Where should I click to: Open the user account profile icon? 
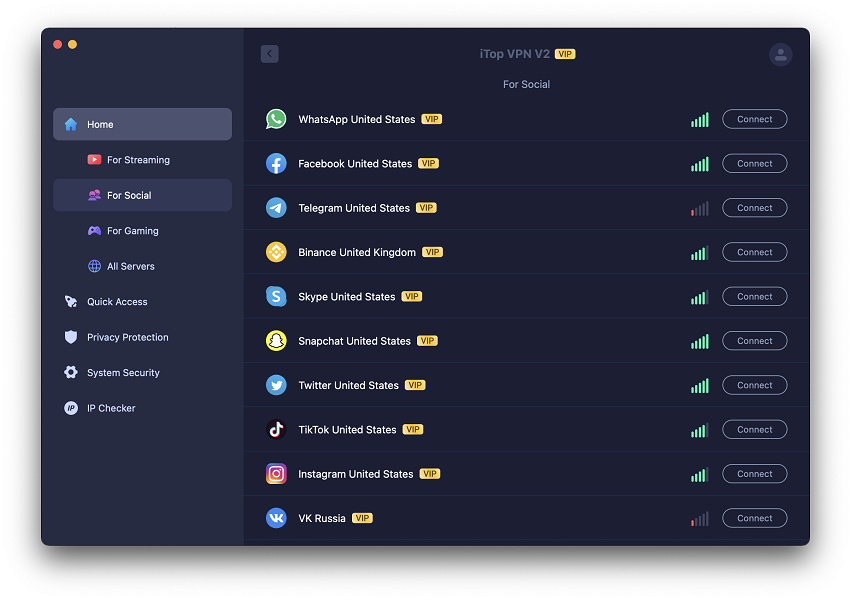tap(780, 54)
